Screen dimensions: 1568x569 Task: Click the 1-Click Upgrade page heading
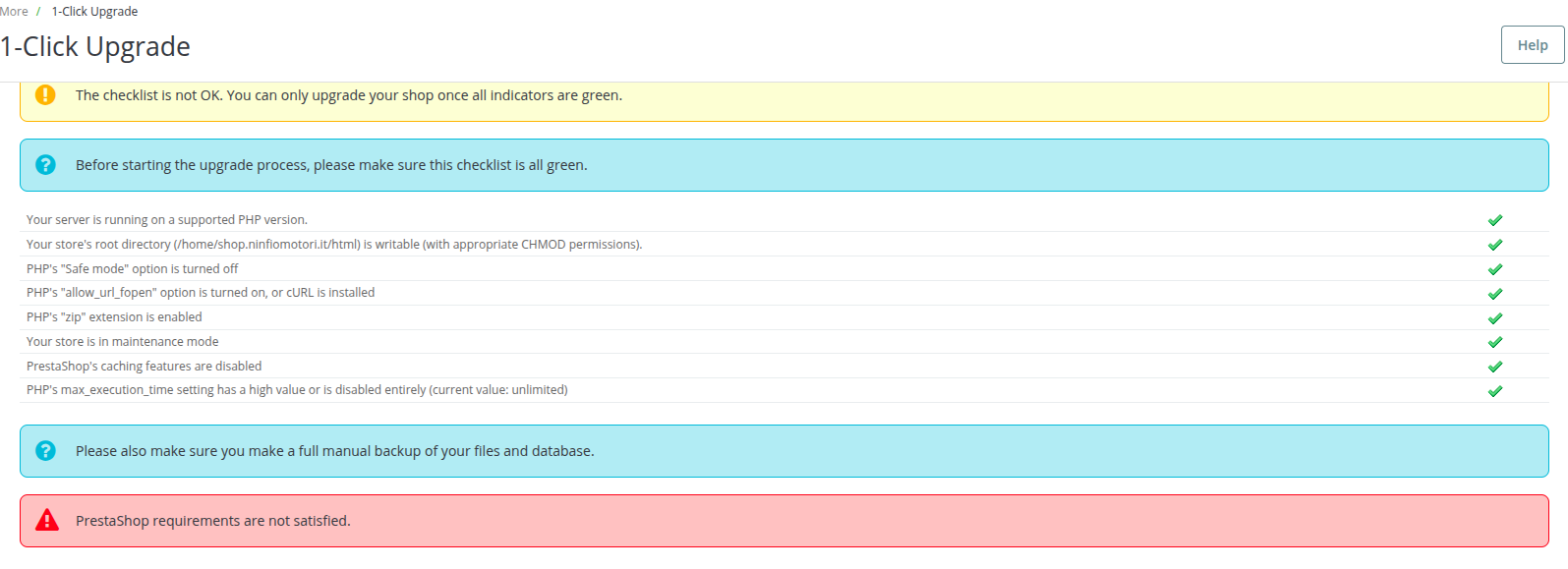[x=95, y=47]
